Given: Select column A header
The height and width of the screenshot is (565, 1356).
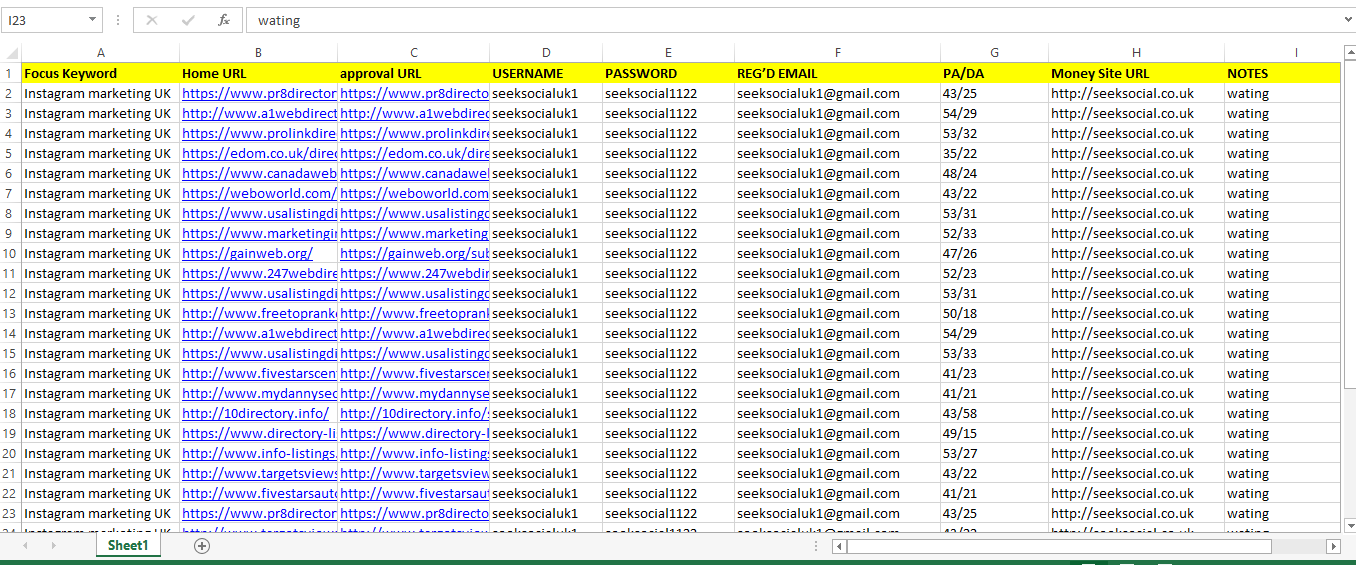Looking at the screenshot, I should pos(100,53).
